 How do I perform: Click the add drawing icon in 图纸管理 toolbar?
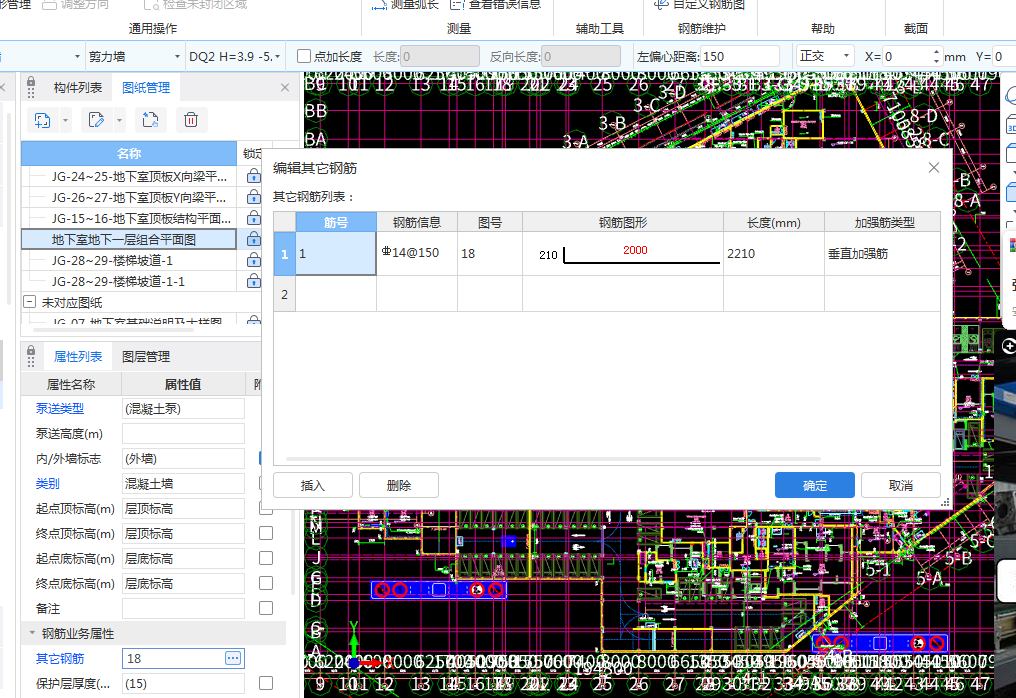pyautogui.click(x=43, y=121)
